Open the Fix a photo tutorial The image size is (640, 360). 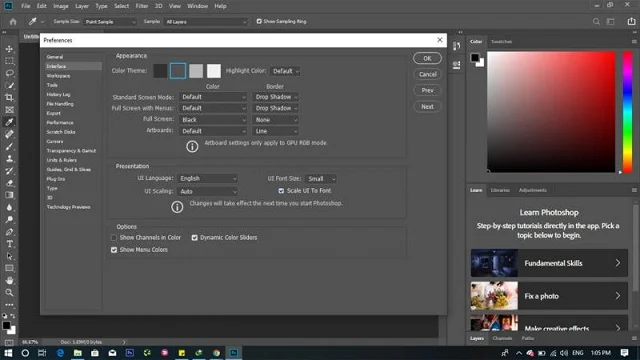tap(549, 296)
